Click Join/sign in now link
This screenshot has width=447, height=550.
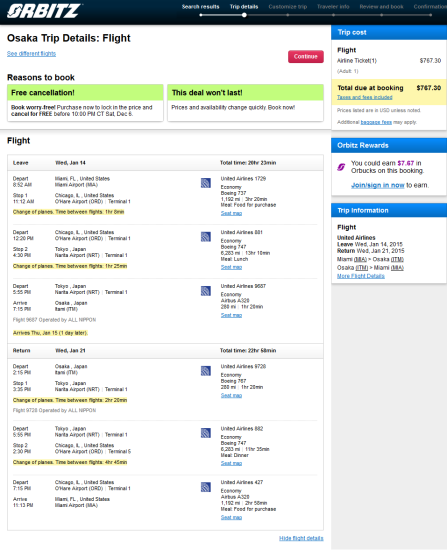coord(378,185)
